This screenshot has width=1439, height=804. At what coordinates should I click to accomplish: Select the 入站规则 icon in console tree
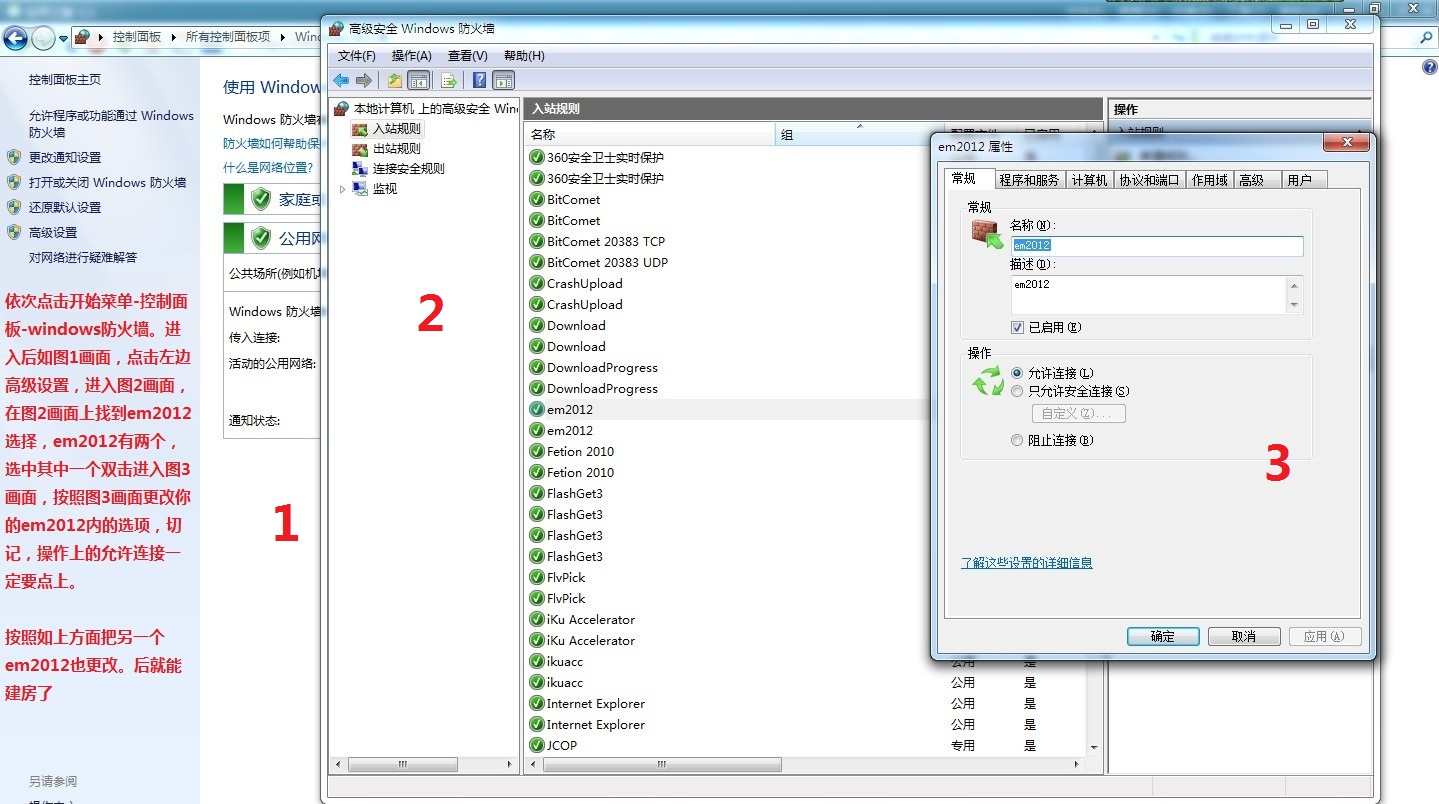pos(360,129)
